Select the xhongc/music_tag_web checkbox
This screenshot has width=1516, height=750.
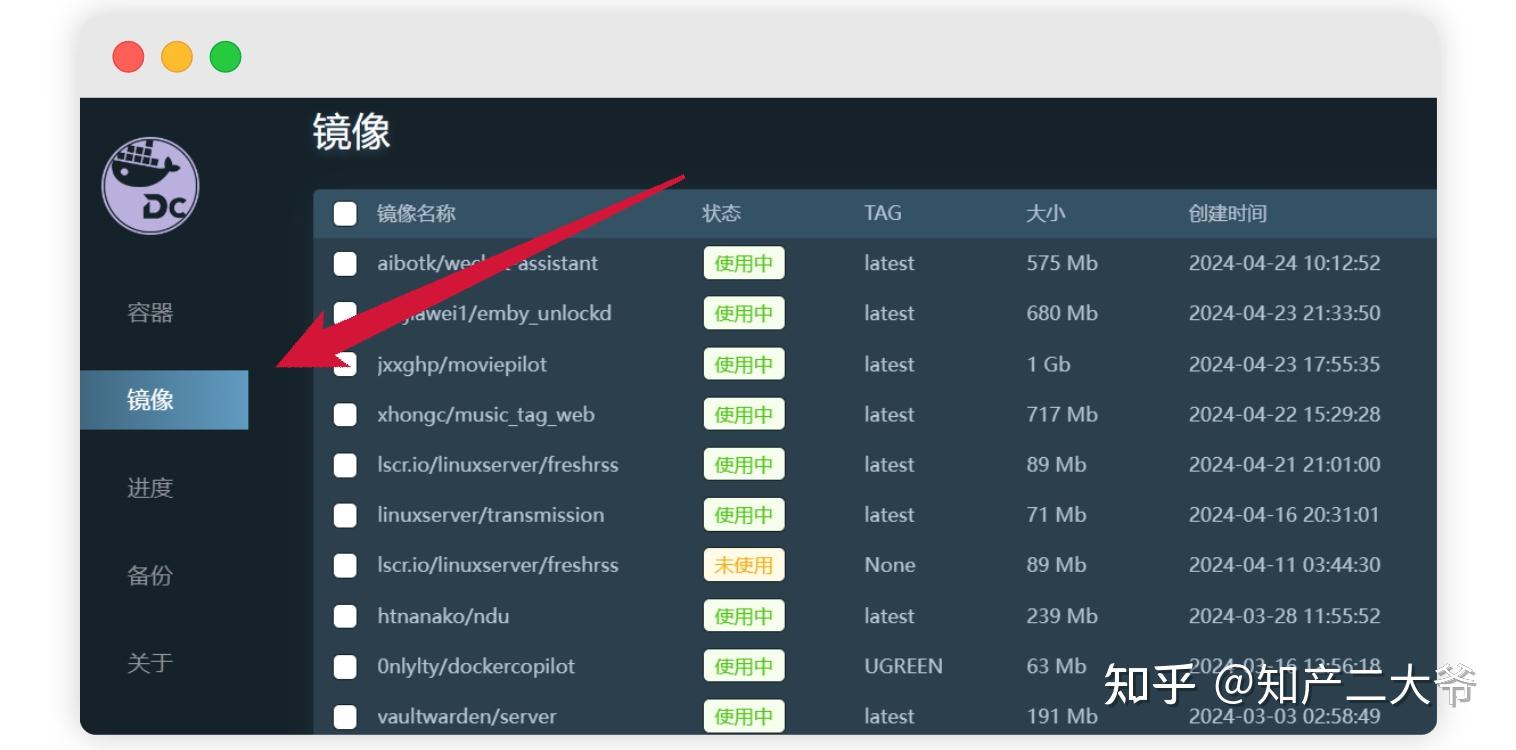coord(345,414)
